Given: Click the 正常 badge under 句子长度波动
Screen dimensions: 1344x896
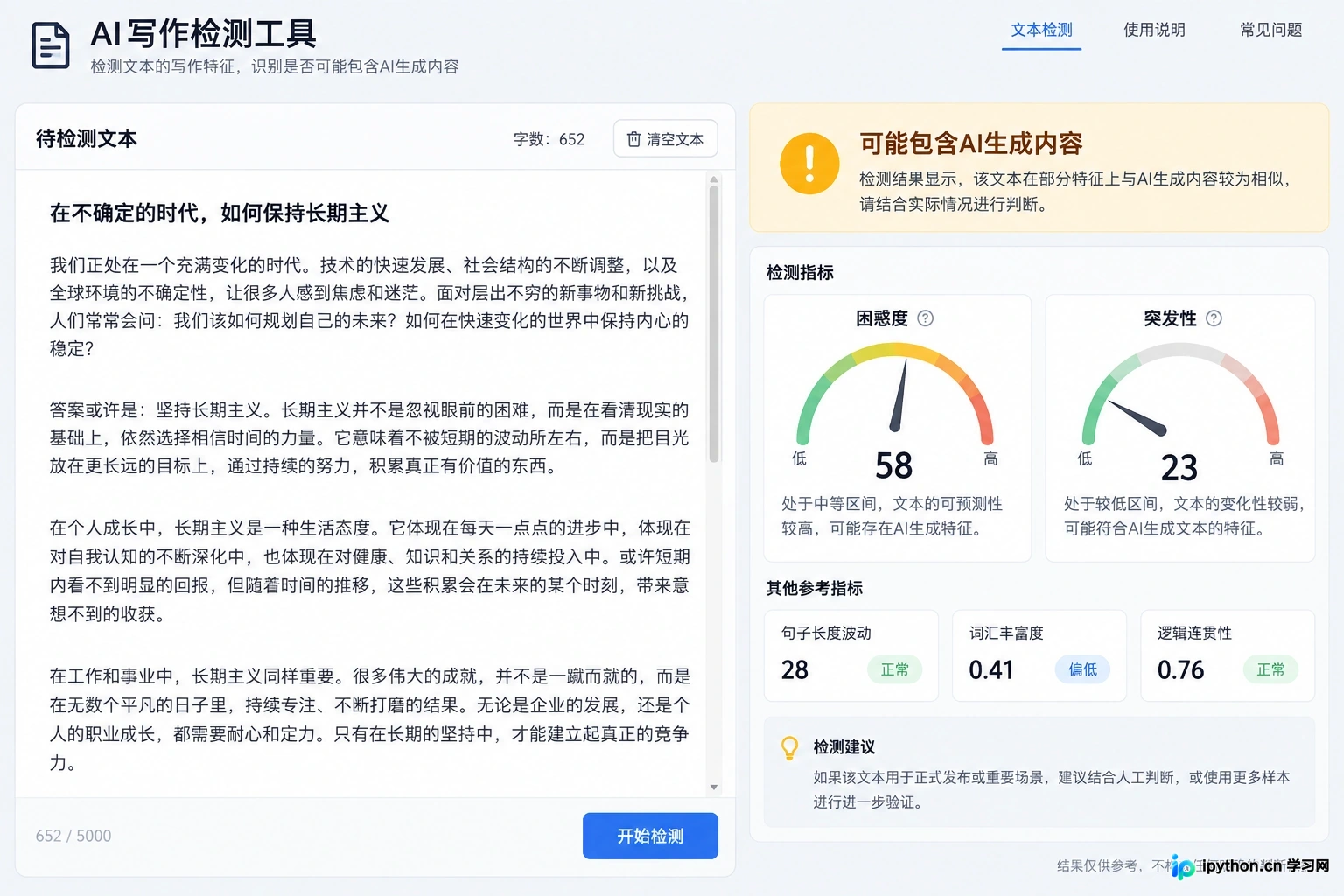Looking at the screenshot, I should [894, 669].
